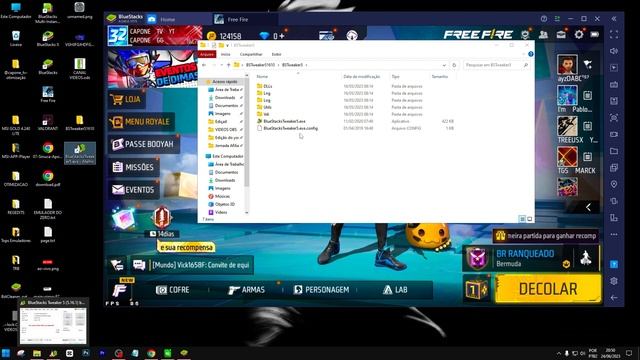Click BlueStacks sidebar back arrow
This screenshot has width=640, height=360.
point(614,298)
